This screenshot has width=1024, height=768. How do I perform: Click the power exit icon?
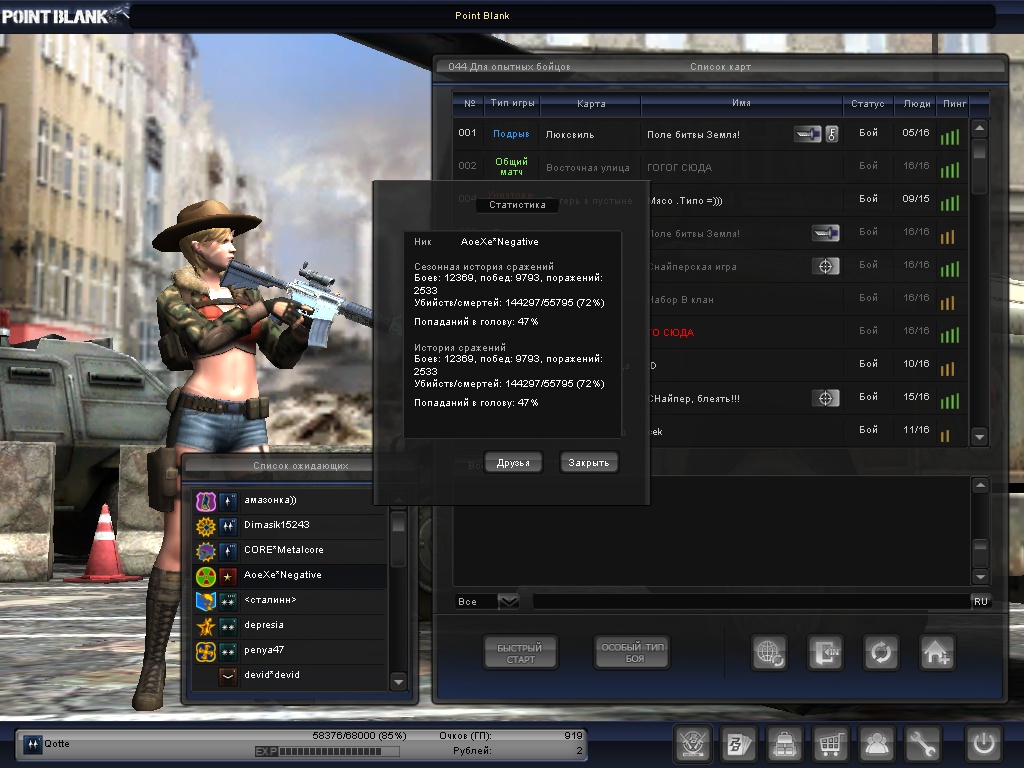click(984, 744)
